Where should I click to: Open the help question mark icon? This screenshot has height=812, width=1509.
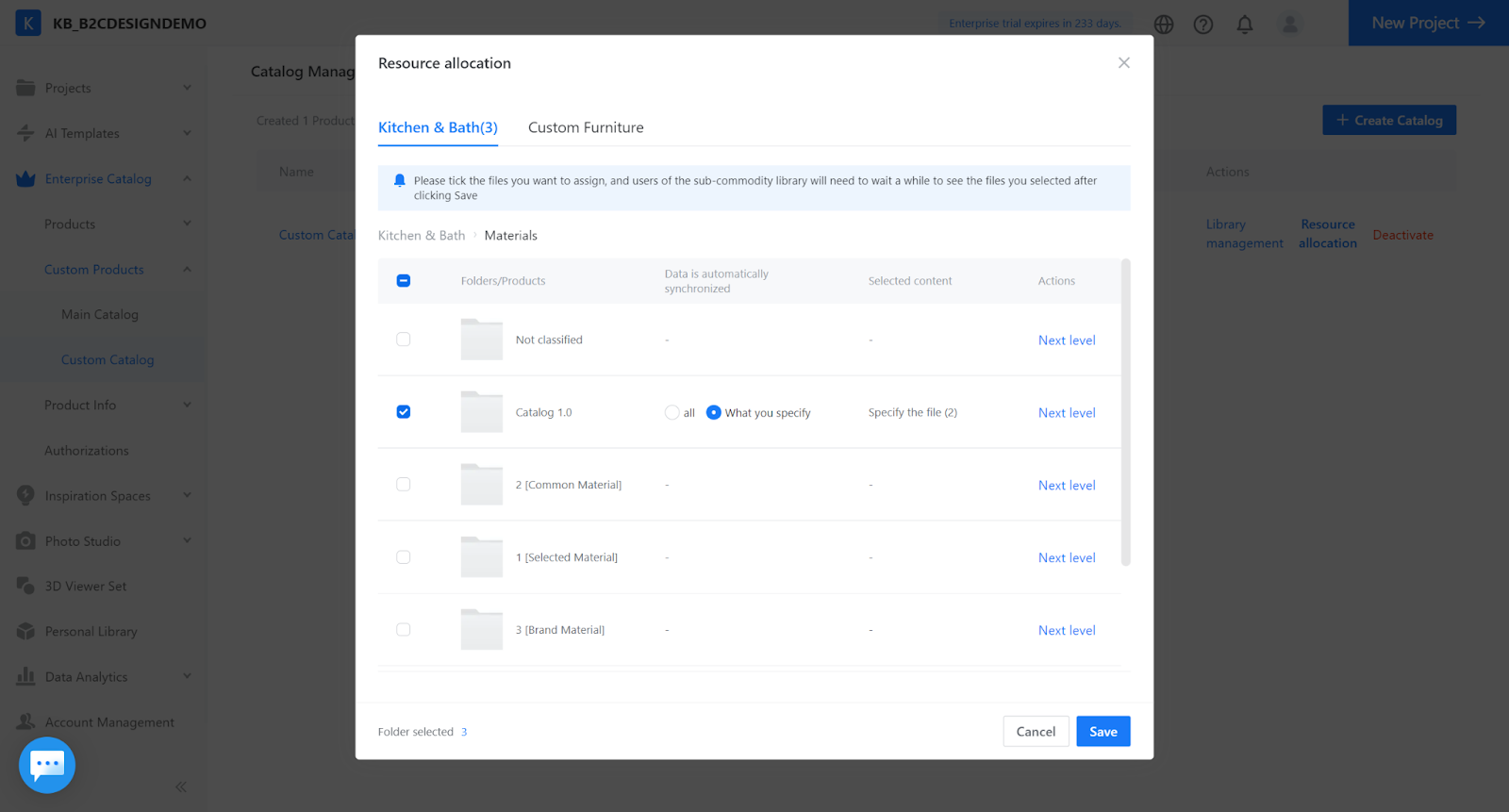click(1203, 25)
